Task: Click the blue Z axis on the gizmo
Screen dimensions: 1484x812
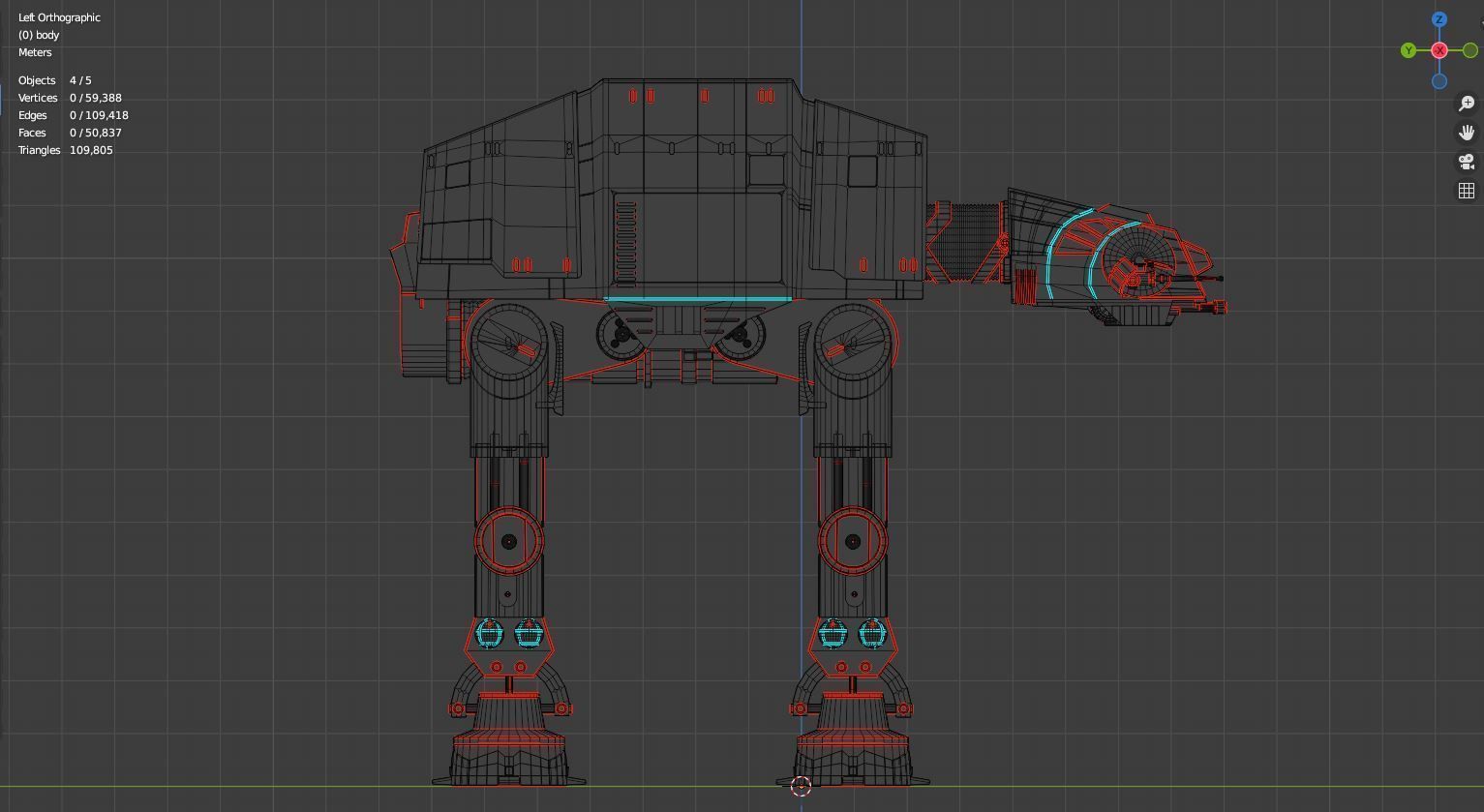Action: click(x=1439, y=19)
